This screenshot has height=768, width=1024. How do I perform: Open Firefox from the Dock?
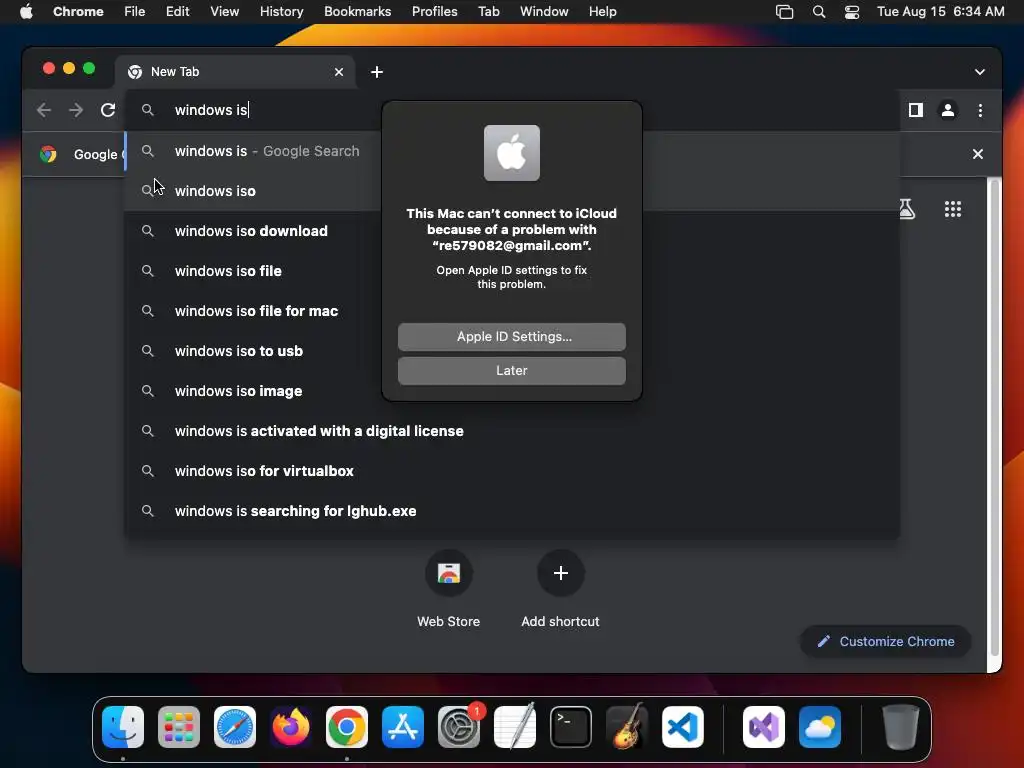(x=291, y=727)
